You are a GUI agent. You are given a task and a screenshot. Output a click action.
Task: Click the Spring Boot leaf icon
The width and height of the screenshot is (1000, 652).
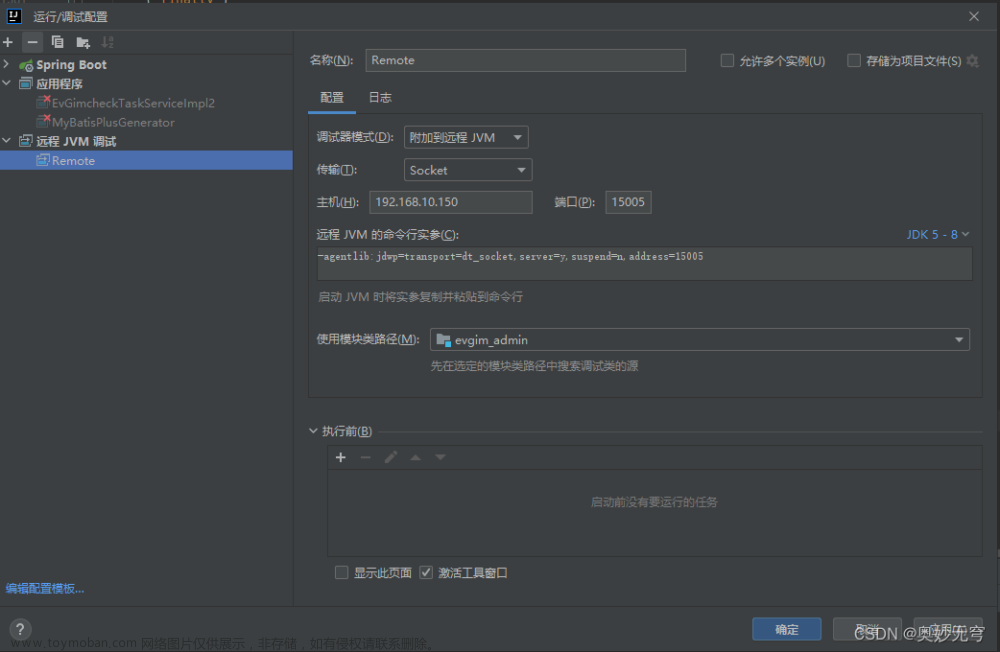(x=26, y=65)
